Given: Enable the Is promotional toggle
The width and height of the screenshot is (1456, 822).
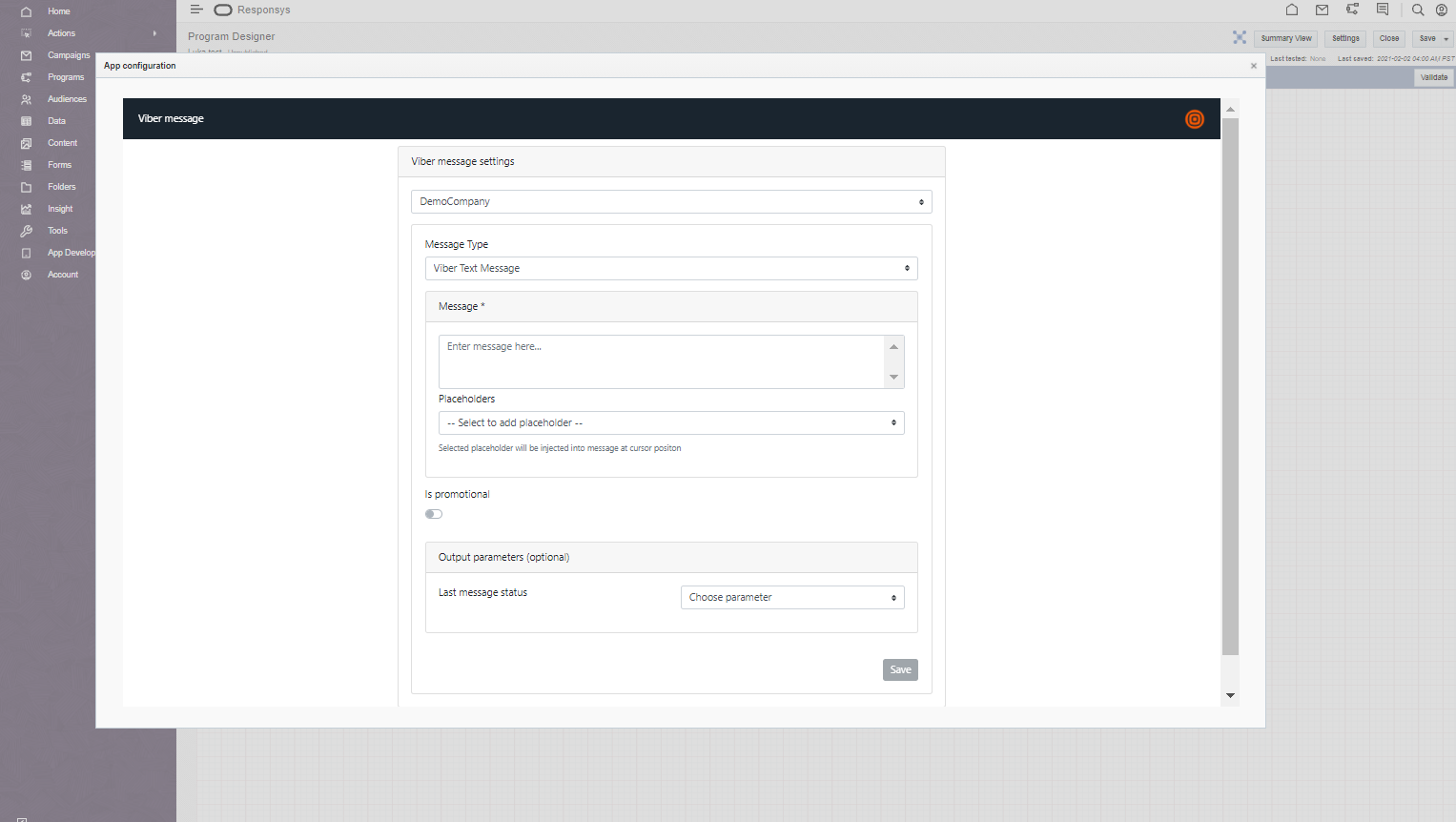Looking at the screenshot, I should [434, 514].
